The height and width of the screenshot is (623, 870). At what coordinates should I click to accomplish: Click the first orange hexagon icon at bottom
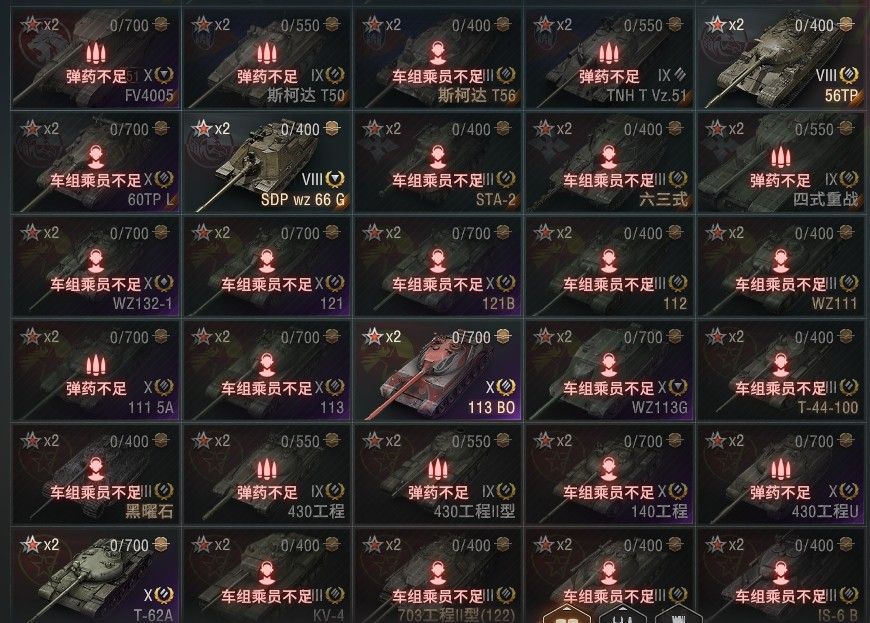click(566, 615)
